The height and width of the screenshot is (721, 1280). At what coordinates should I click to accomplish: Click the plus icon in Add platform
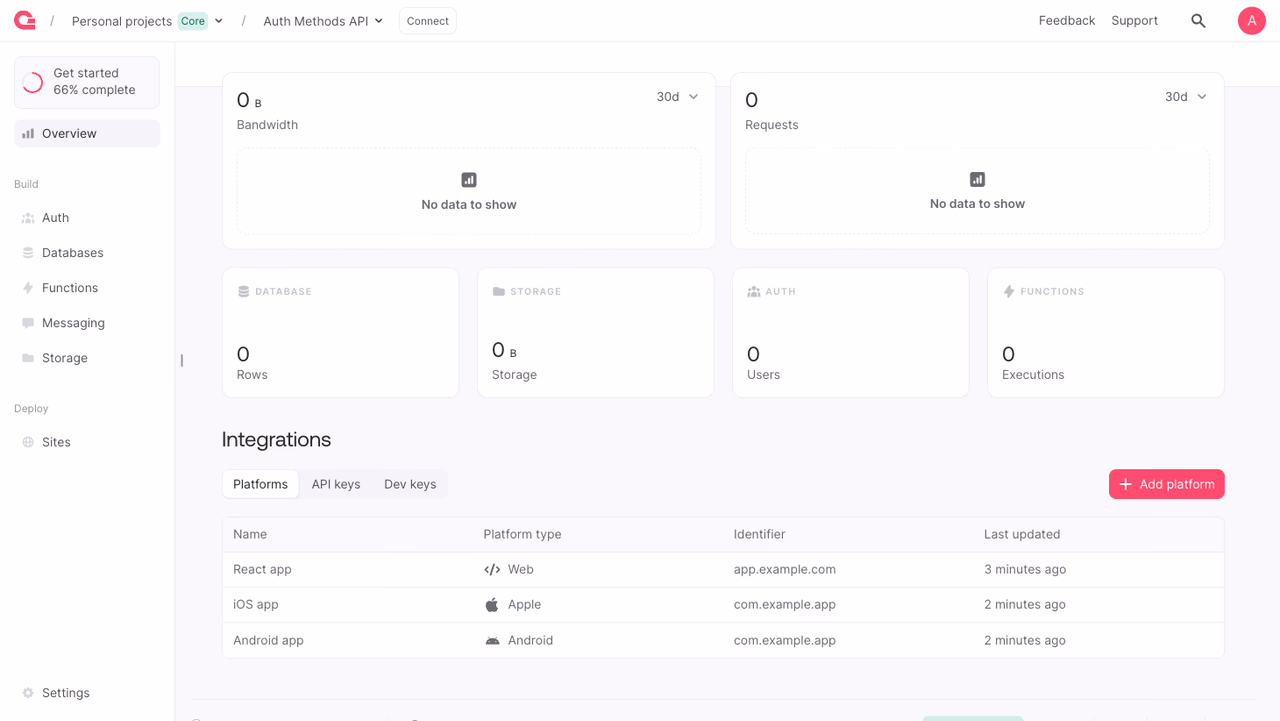tap(1125, 484)
